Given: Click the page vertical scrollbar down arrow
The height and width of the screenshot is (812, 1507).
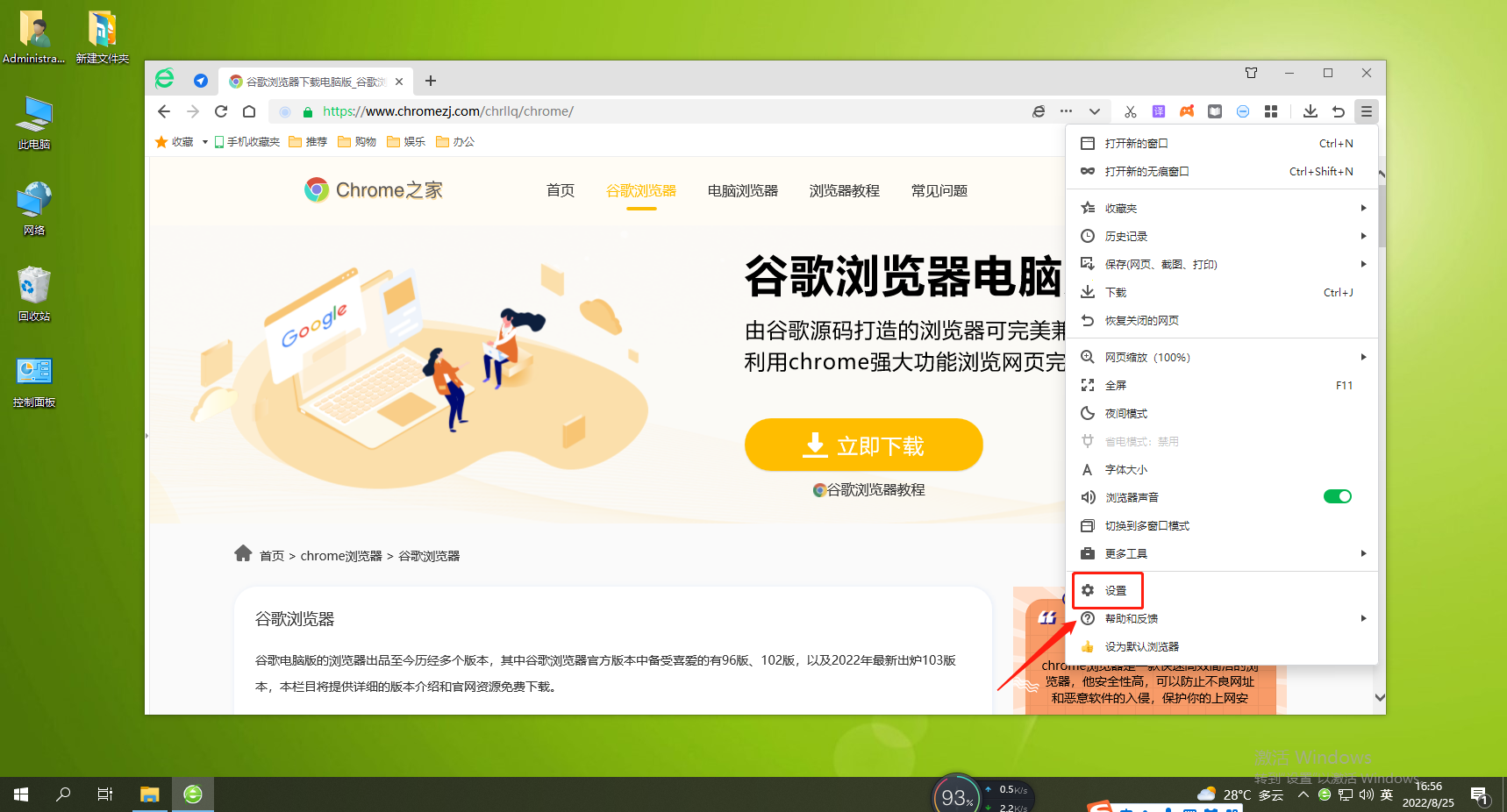Looking at the screenshot, I should point(1380,698).
